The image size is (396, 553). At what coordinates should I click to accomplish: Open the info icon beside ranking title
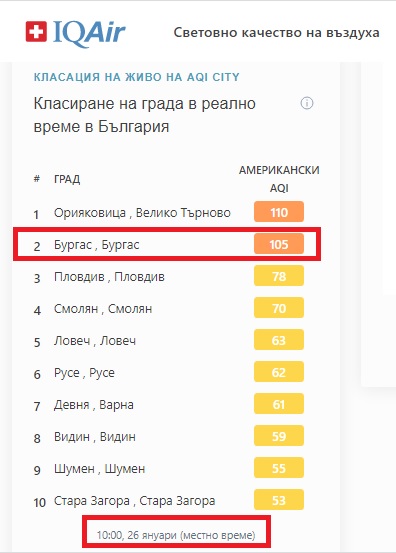point(306,103)
